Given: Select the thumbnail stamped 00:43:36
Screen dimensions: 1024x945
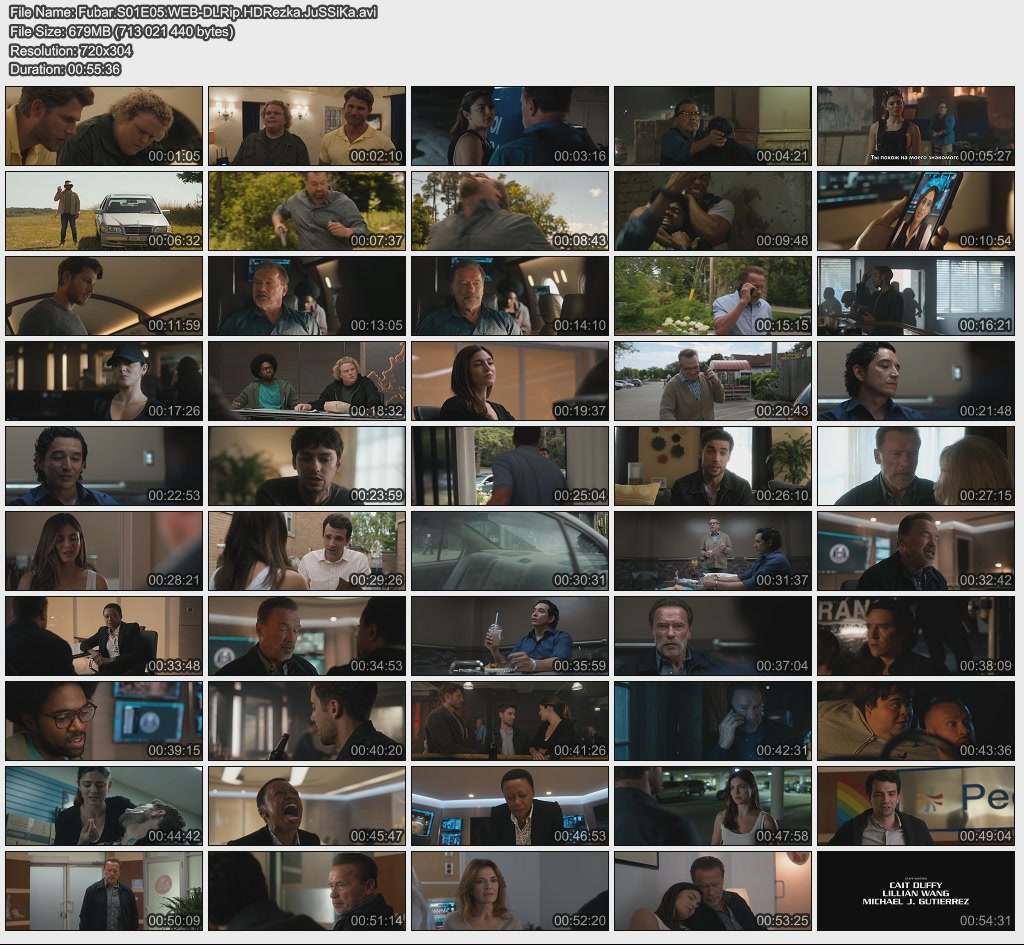Looking at the screenshot, I should tap(916, 721).
